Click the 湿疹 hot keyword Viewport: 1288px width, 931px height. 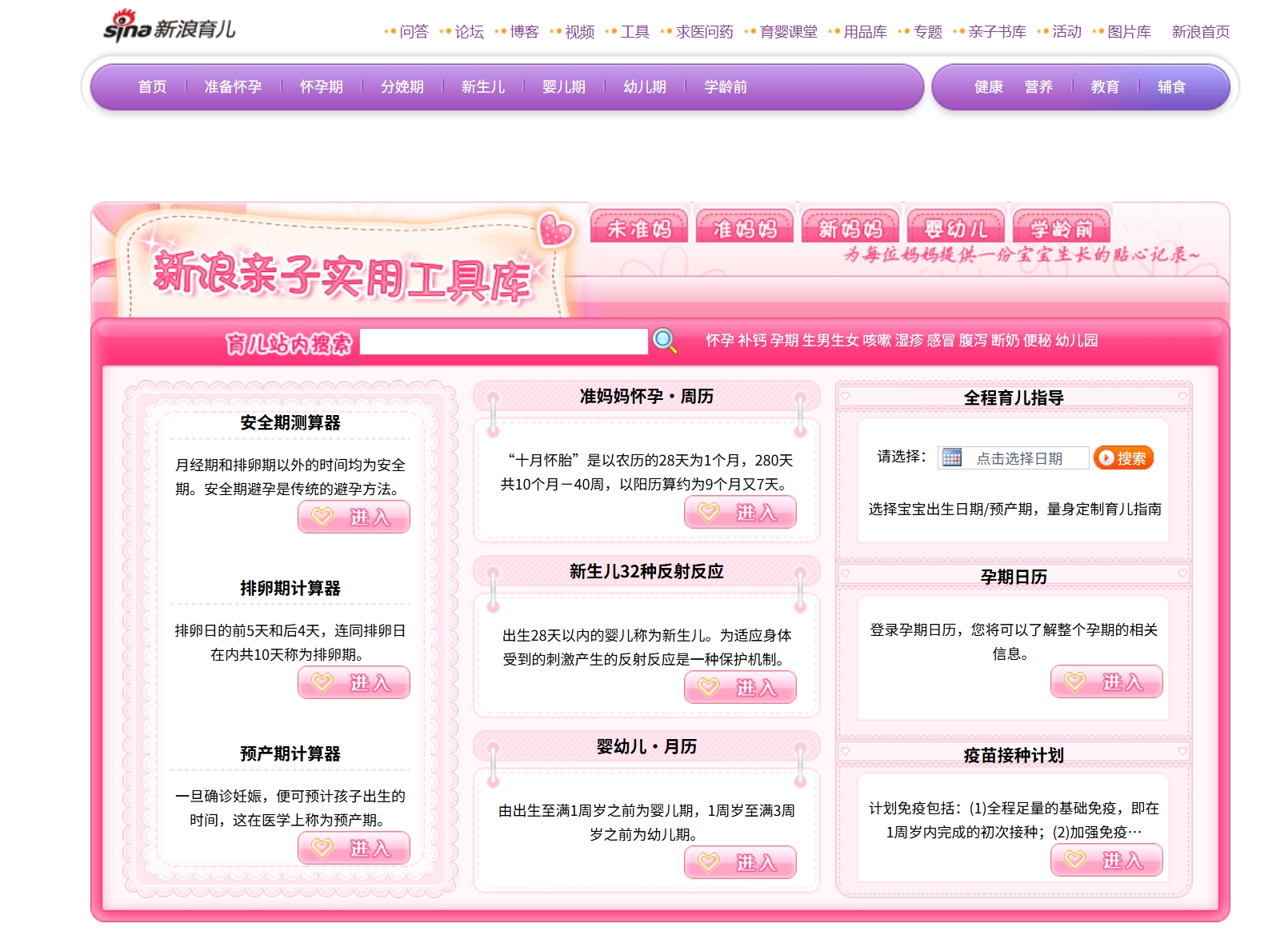(909, 341)
